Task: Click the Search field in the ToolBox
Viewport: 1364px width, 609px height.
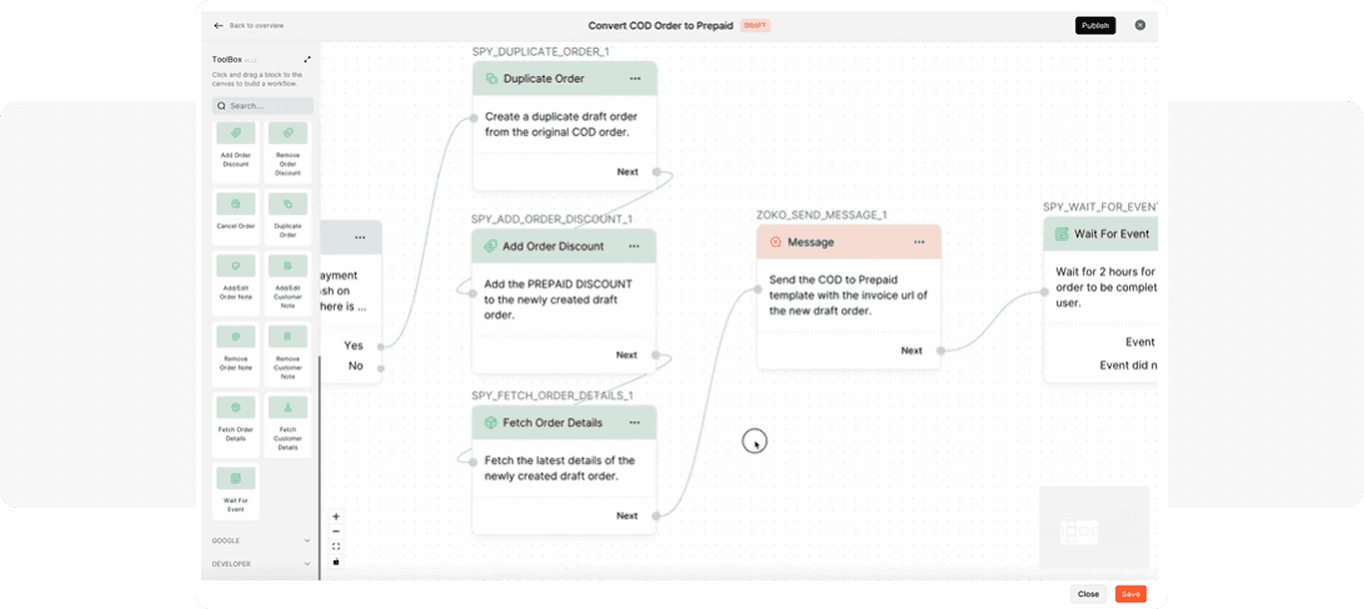Action: click(262, 106)
